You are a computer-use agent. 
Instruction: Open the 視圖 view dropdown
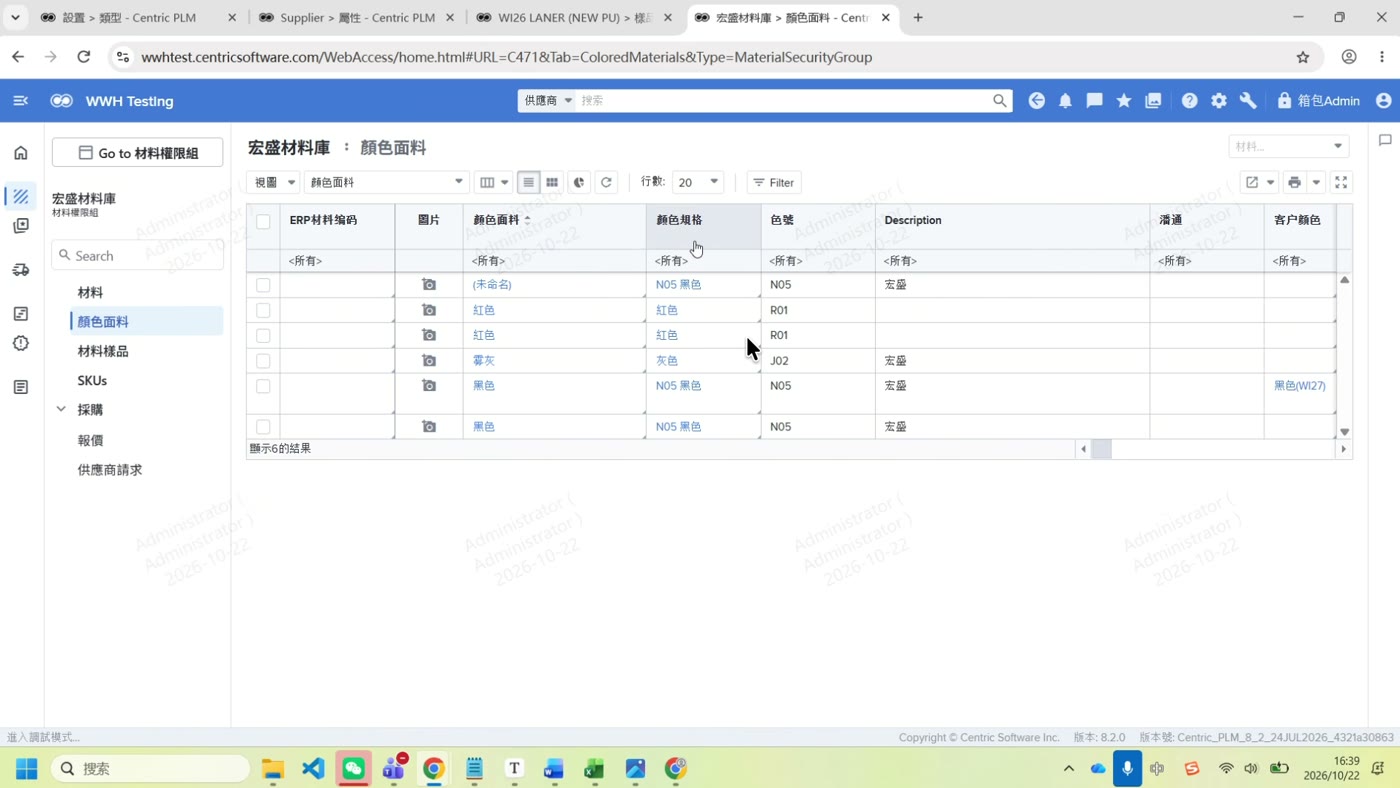pos(274,182)
